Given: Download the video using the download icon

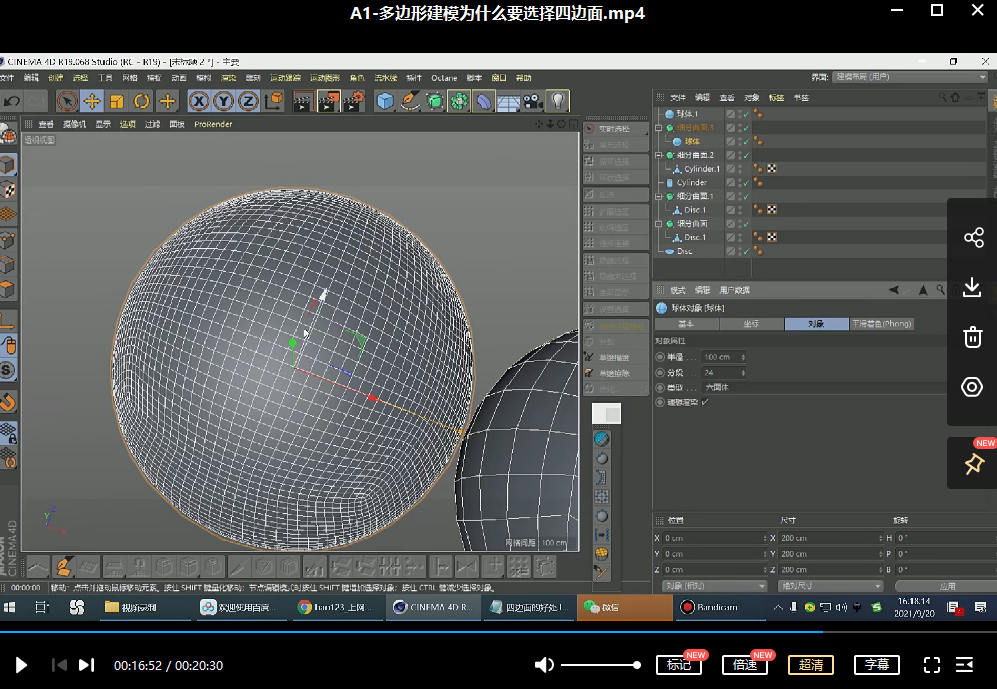Looking at the screenshot, I should point(972,288).
